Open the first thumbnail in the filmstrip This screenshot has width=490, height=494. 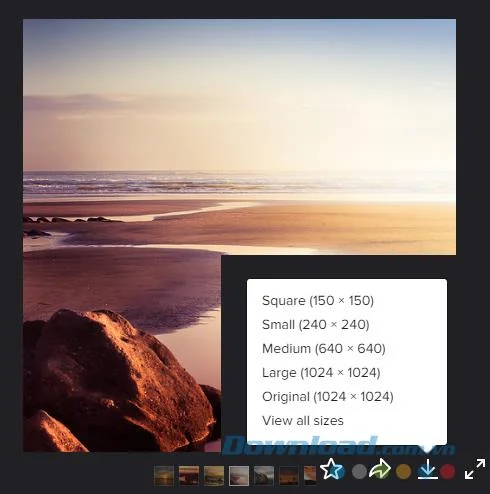tap(164, 476)
